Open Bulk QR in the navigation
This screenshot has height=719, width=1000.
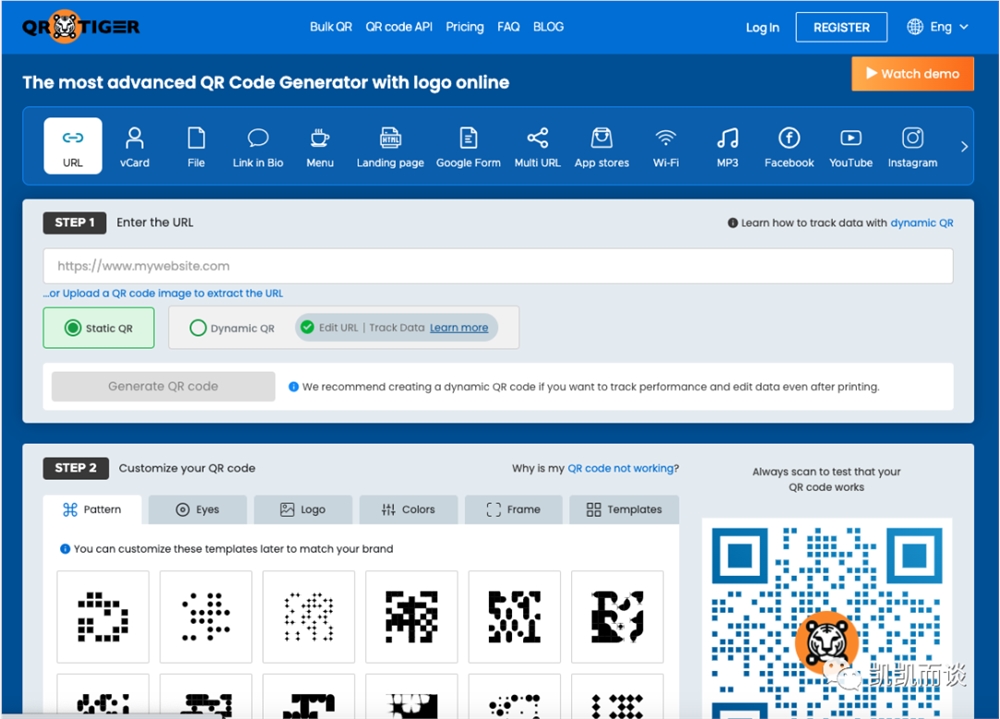tap(331, 27)
